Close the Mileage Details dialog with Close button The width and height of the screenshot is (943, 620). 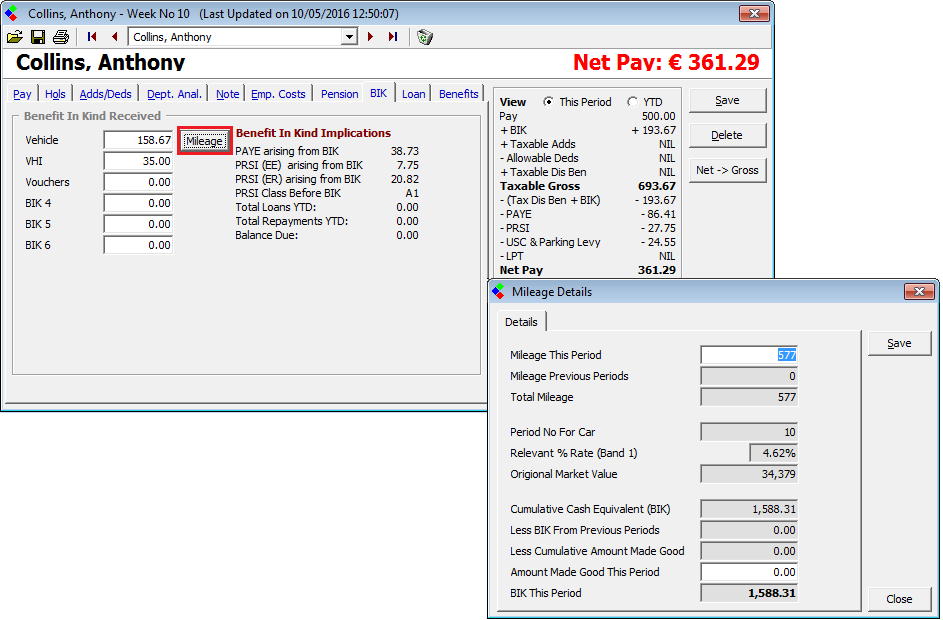coord(899,599)
